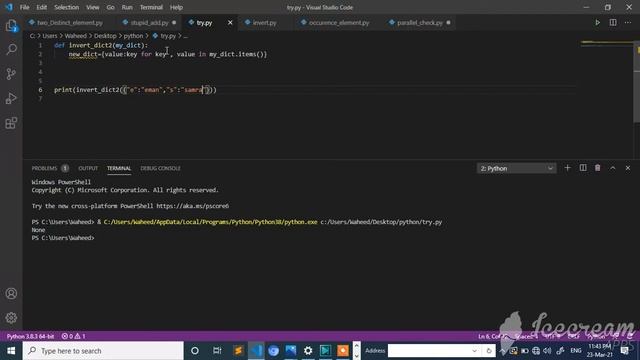Click python folder in the breadcrumb
This screenshot has height=360, width=640.
point(133,36)
